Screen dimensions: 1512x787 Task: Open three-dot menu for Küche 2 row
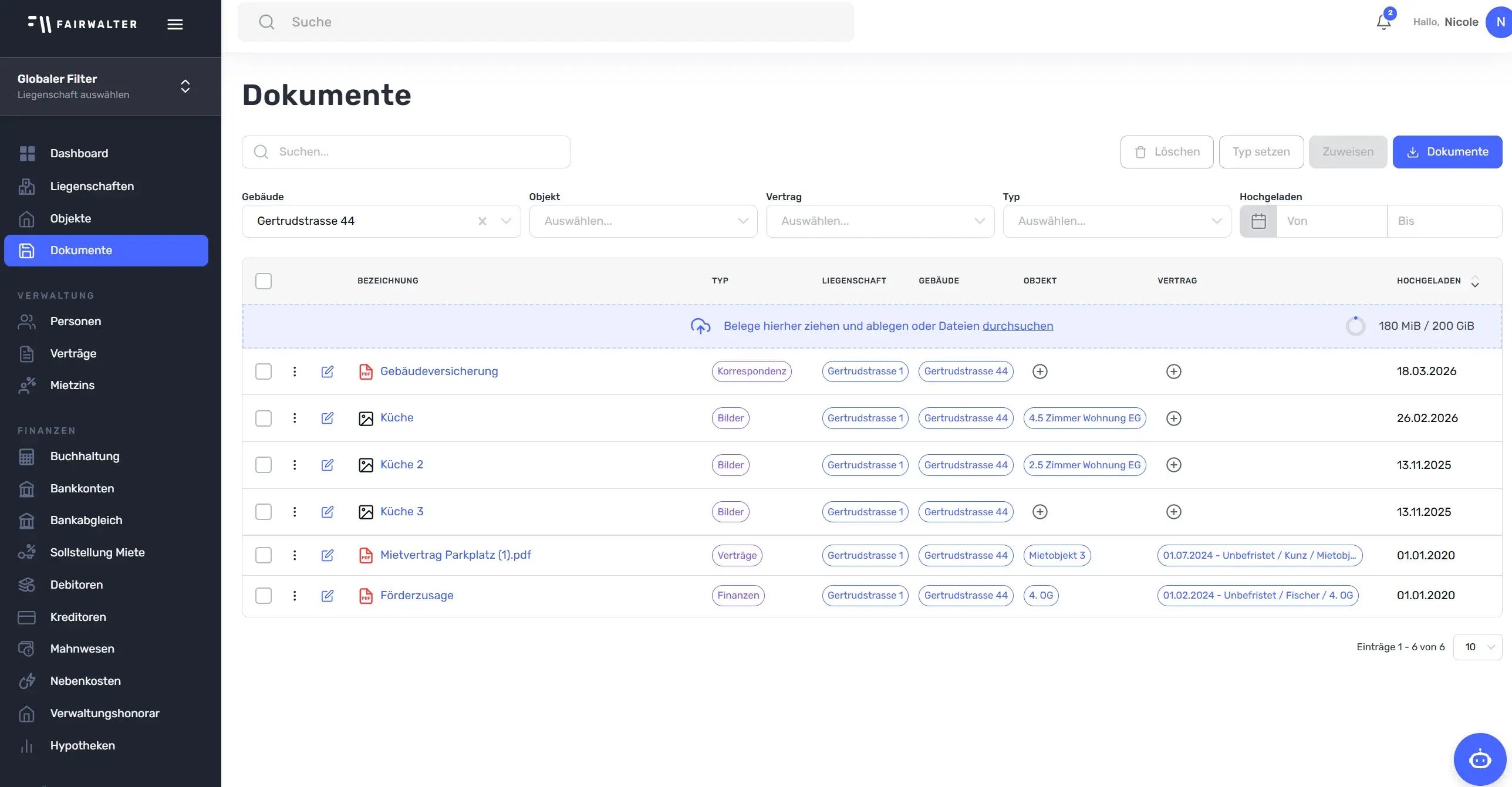[295, 465]
